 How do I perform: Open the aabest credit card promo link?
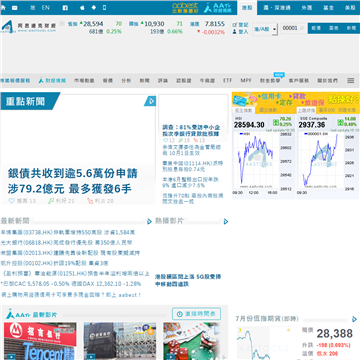pyautogui.click(x=71, y=295)
